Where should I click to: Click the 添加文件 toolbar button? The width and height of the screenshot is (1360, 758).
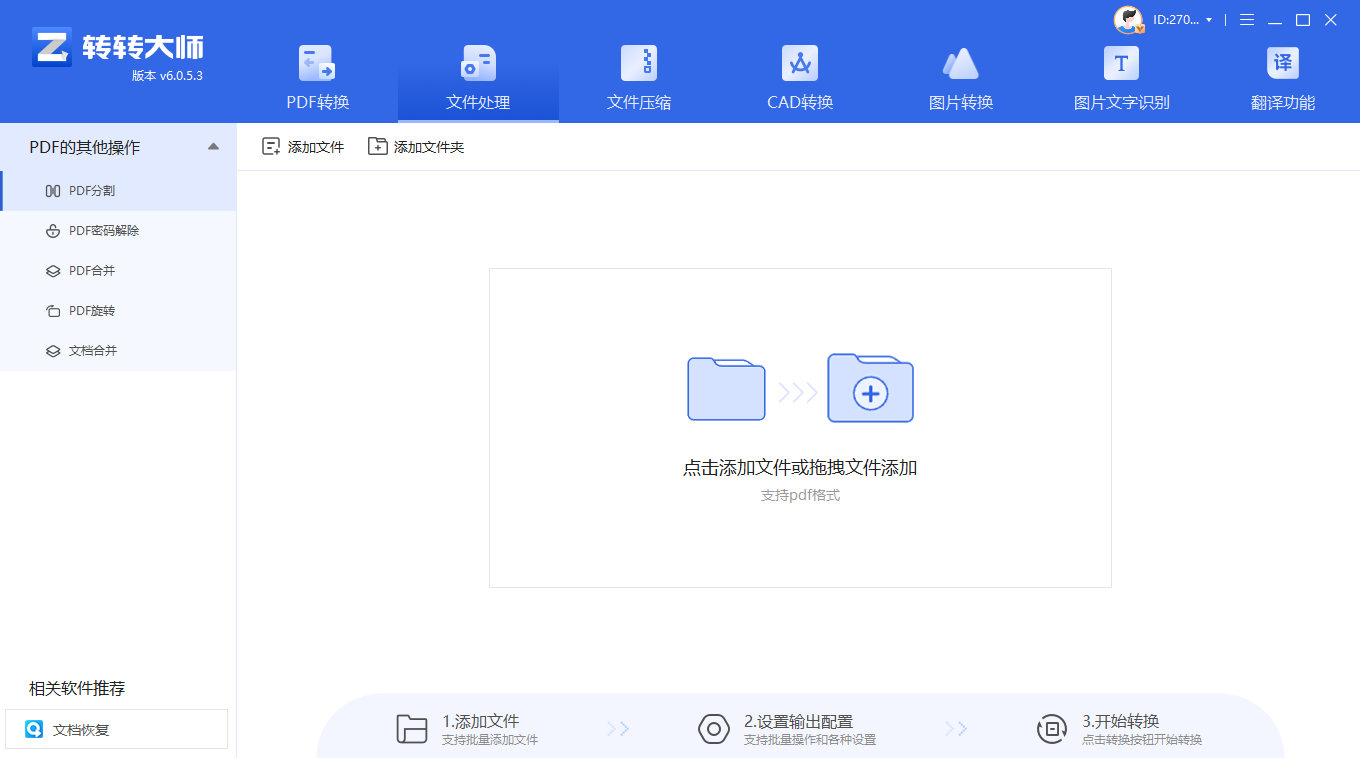[302, 146]
